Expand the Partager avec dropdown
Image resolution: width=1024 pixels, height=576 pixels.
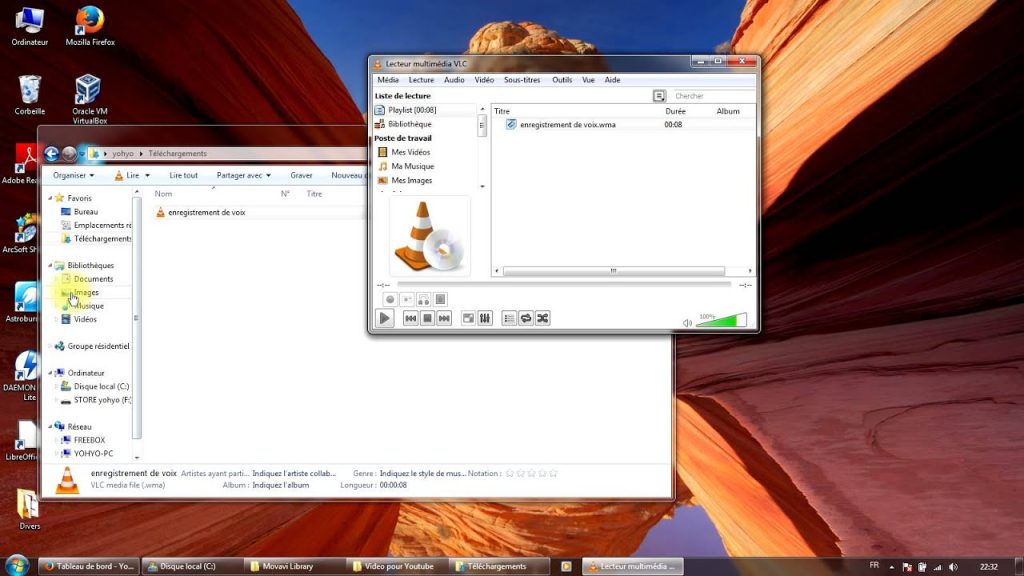[x=243, y=175]
